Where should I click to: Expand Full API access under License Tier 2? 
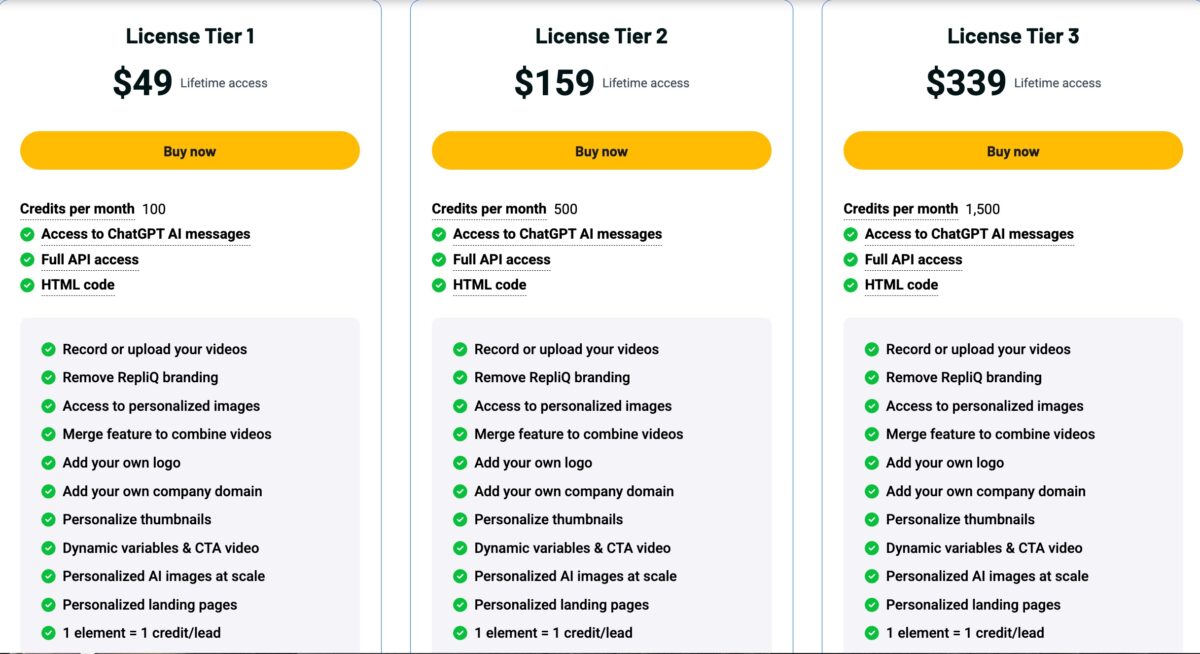[501, 259]
